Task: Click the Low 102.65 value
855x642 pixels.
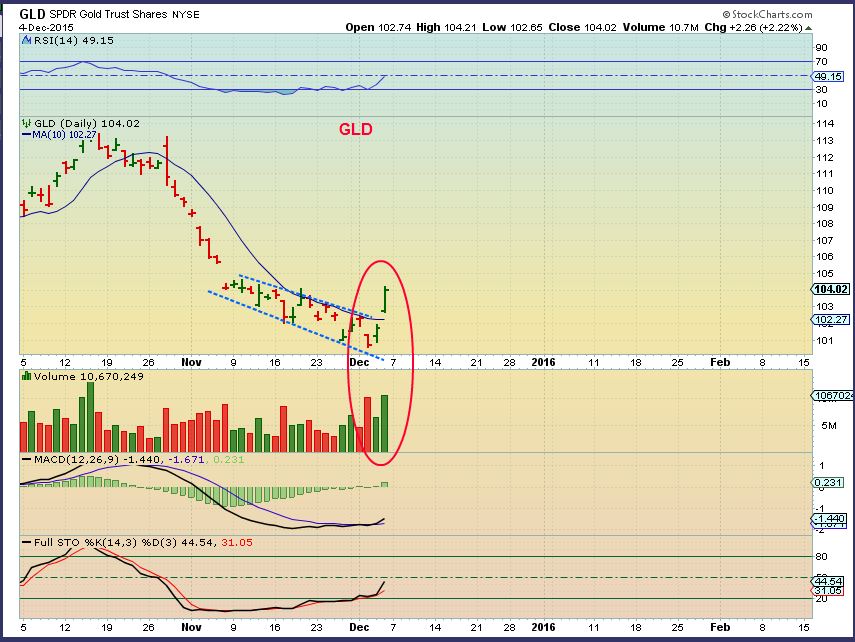Action: coord(512,27)
